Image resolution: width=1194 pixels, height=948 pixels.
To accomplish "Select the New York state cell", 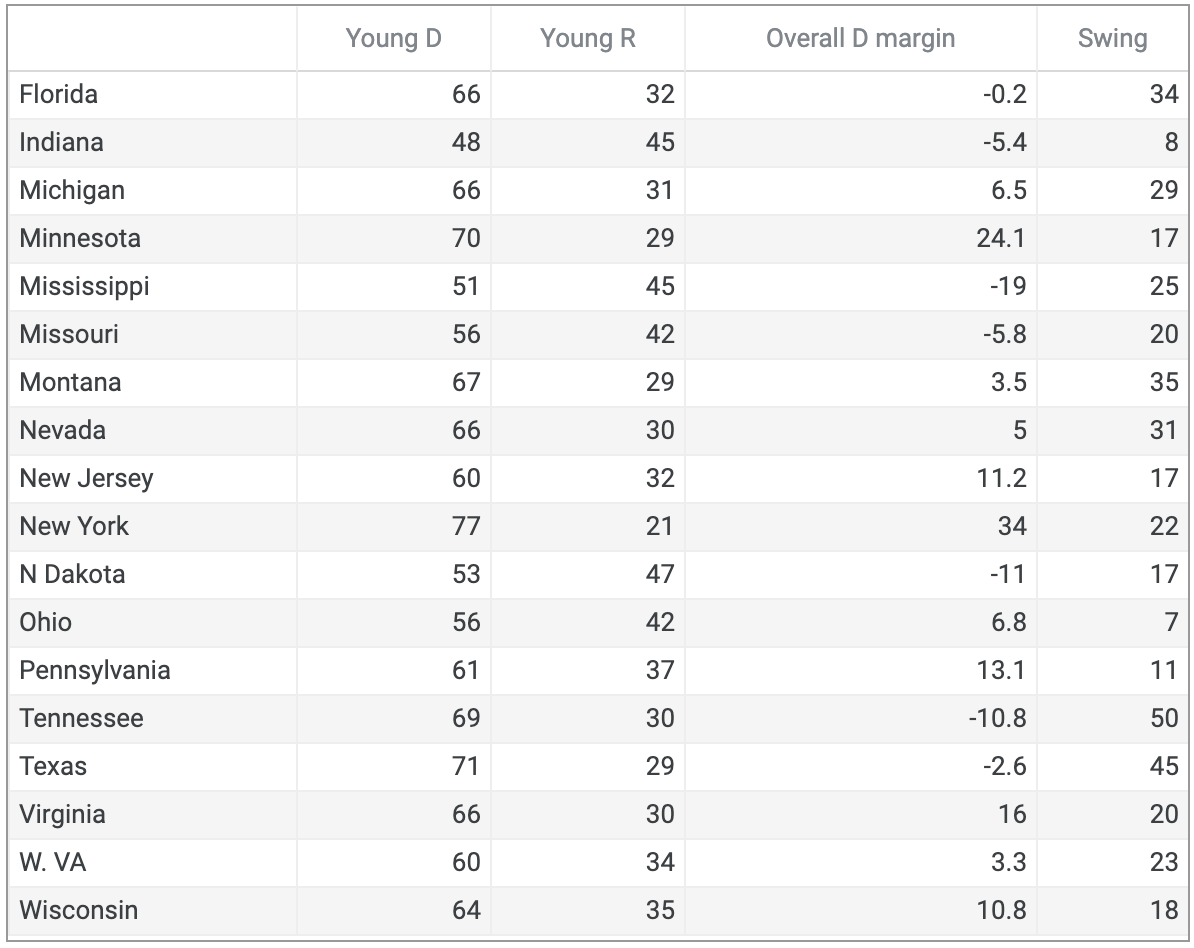I will 74,526.
